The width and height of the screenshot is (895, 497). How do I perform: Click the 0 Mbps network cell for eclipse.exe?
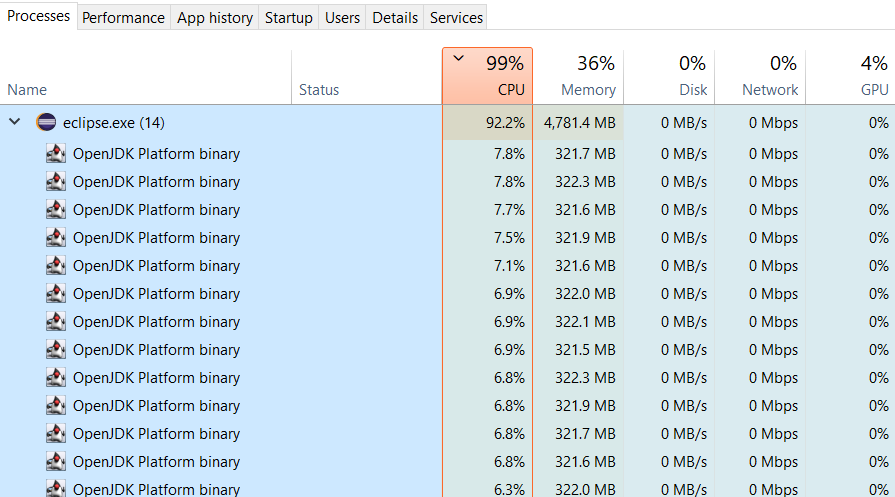pyautogui.click(x=760, y=123)
